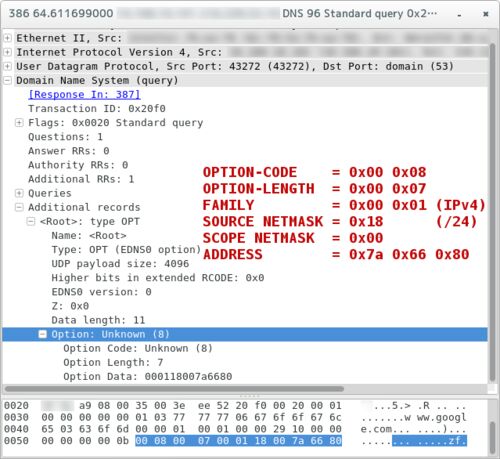The height and width of the screenshot is (459, 500).
Task: Collapse the Additional records section
Action: (19, 207)
